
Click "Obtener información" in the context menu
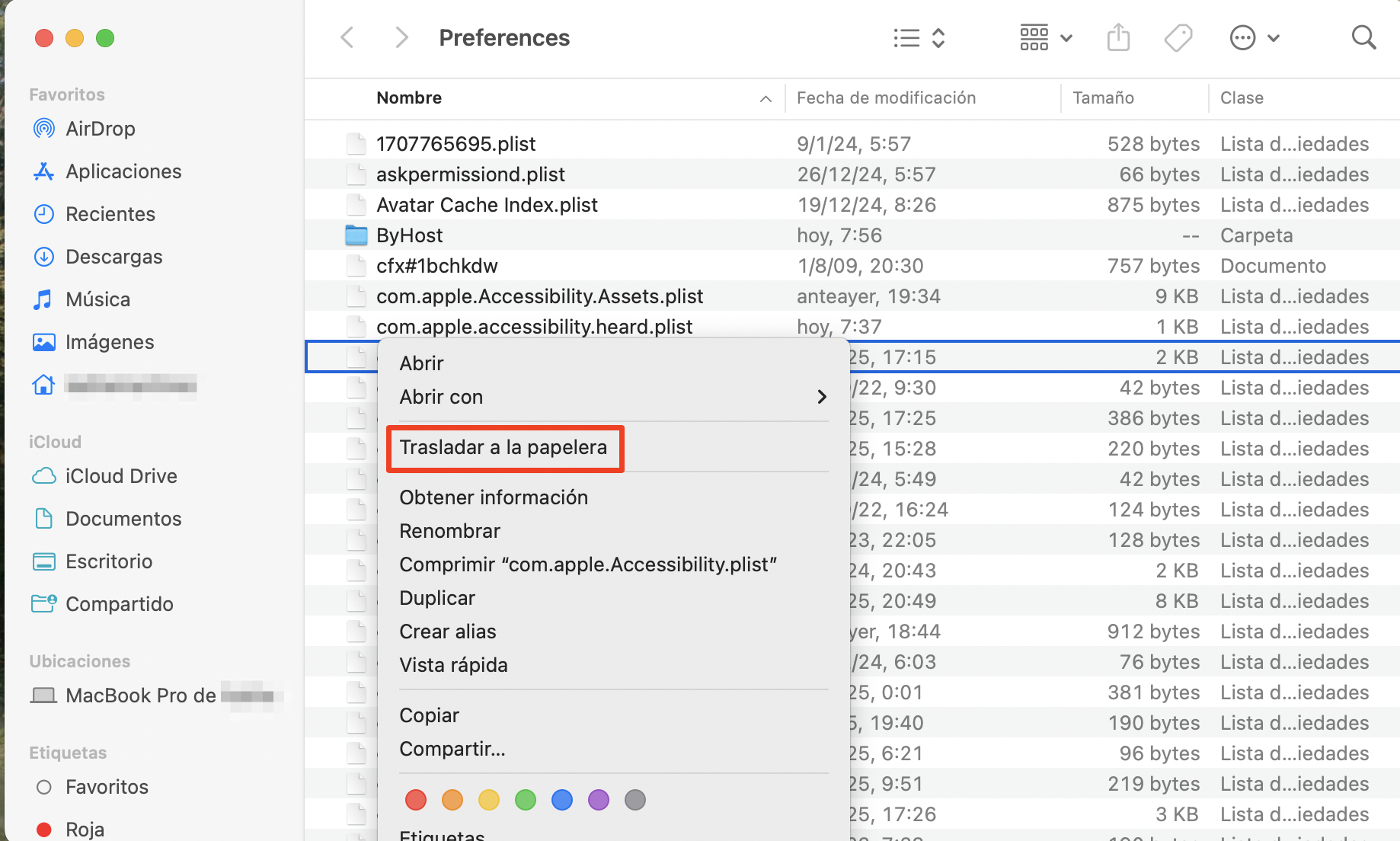494,497
